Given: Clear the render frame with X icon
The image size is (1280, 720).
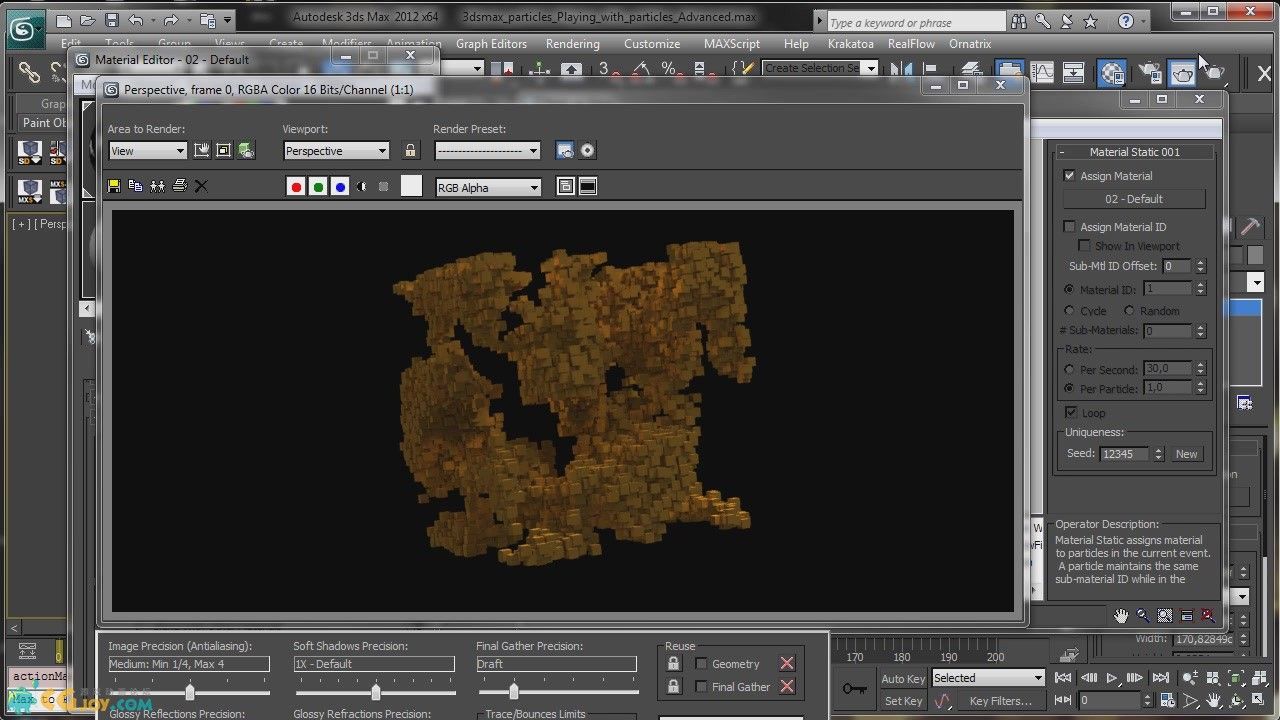Looking at the screenshot, I should tap(201, 186).
